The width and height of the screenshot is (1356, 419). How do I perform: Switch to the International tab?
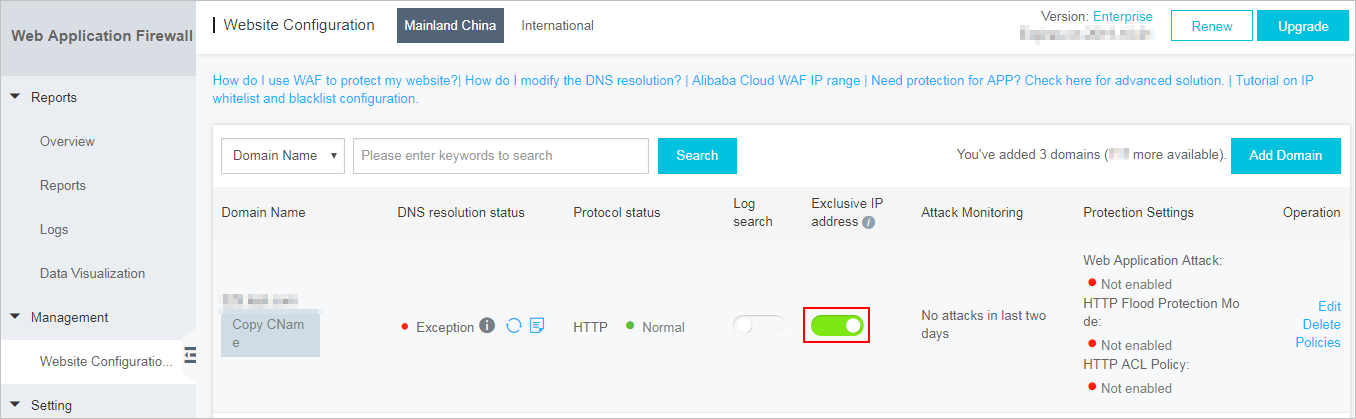557,26
